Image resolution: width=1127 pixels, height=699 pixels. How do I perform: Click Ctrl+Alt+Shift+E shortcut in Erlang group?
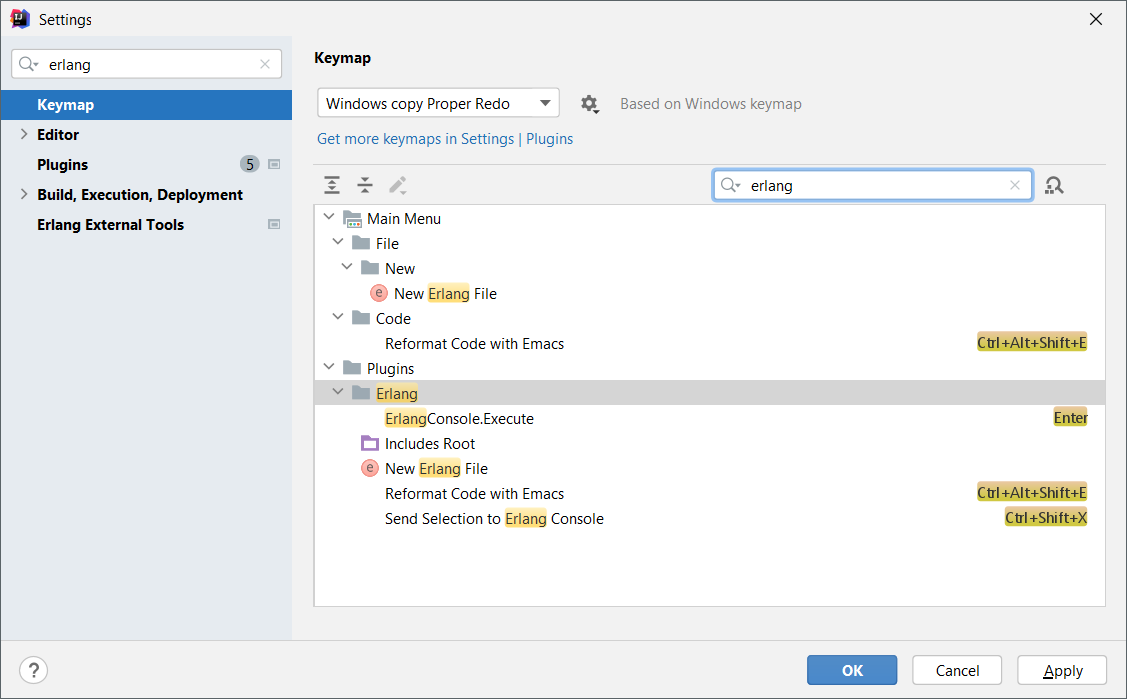click(x=1031, y=492)
